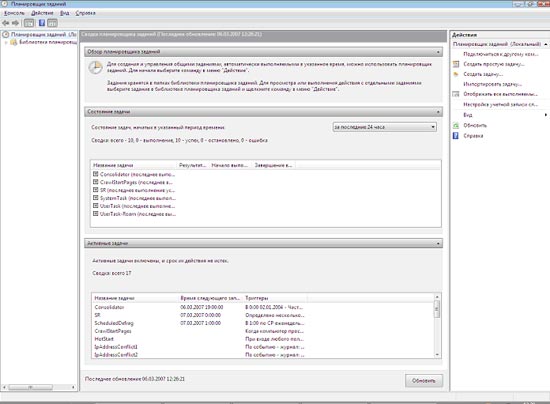Viewport: 550px width, 404px height.
Task: Open the Действие menu
Action: [42, 13]
